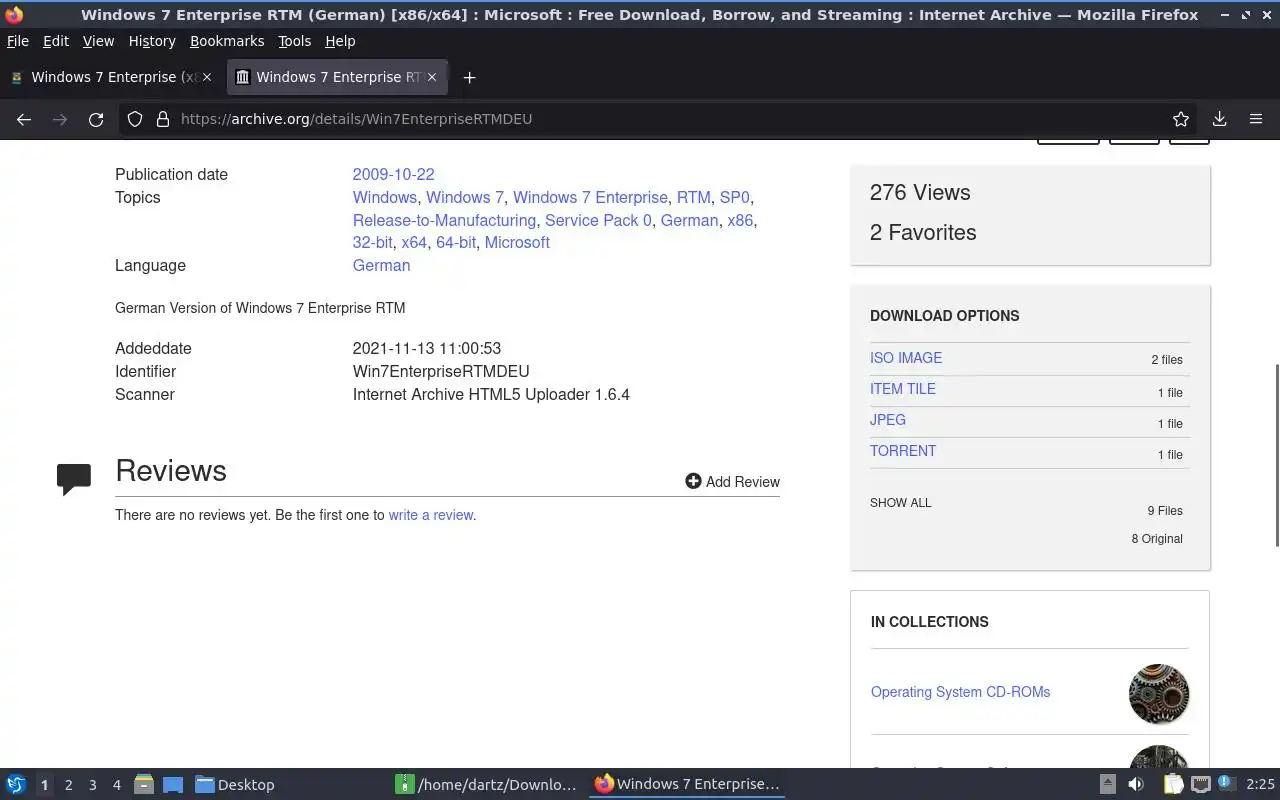1280x800 pixels.
Task: Open the Windows 7 Enterprise topic link
Action: 590,197
